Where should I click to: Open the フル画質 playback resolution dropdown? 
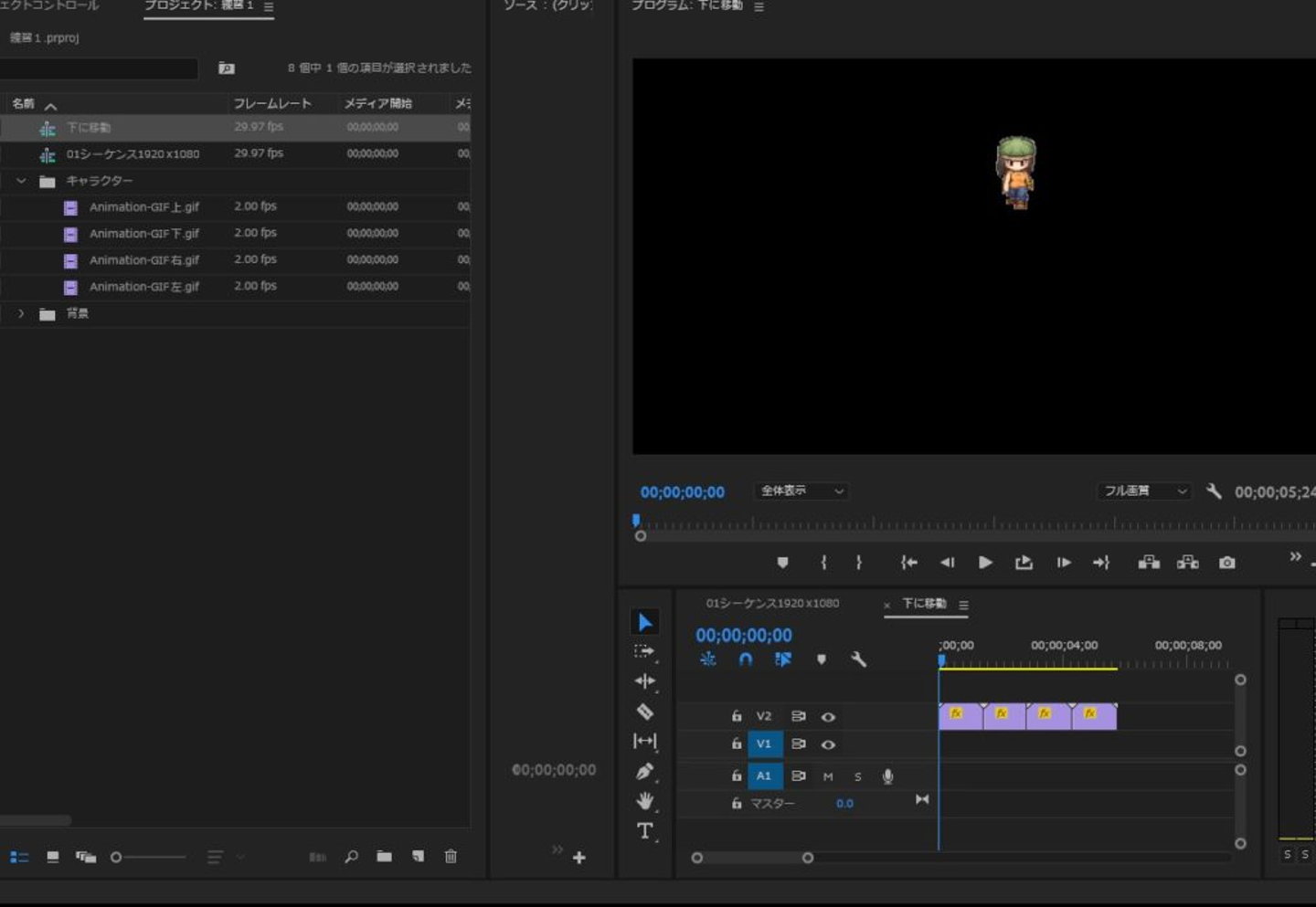click(x=1143, y=491)
